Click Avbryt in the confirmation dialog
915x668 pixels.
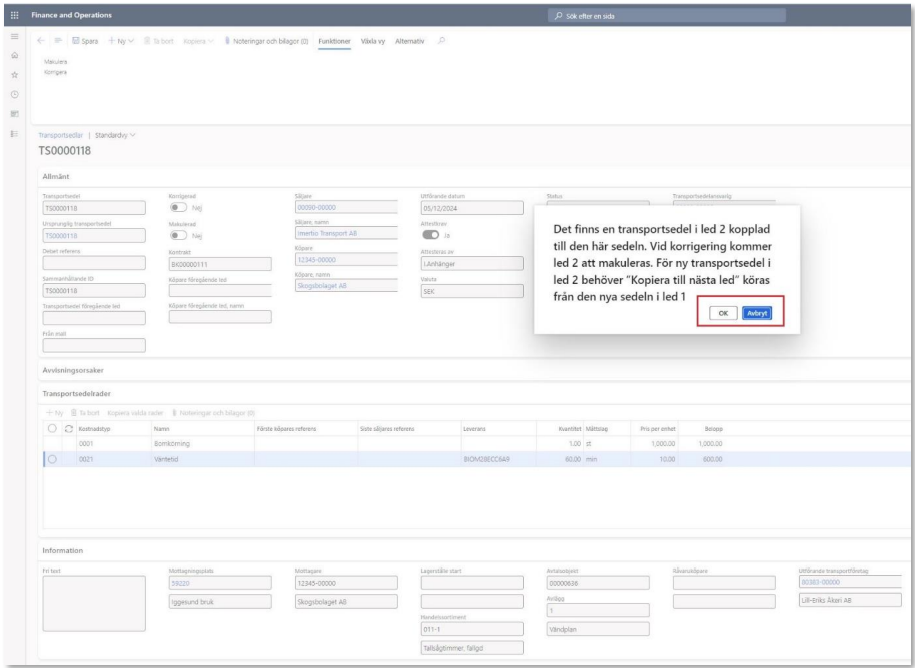pos(755,313)
